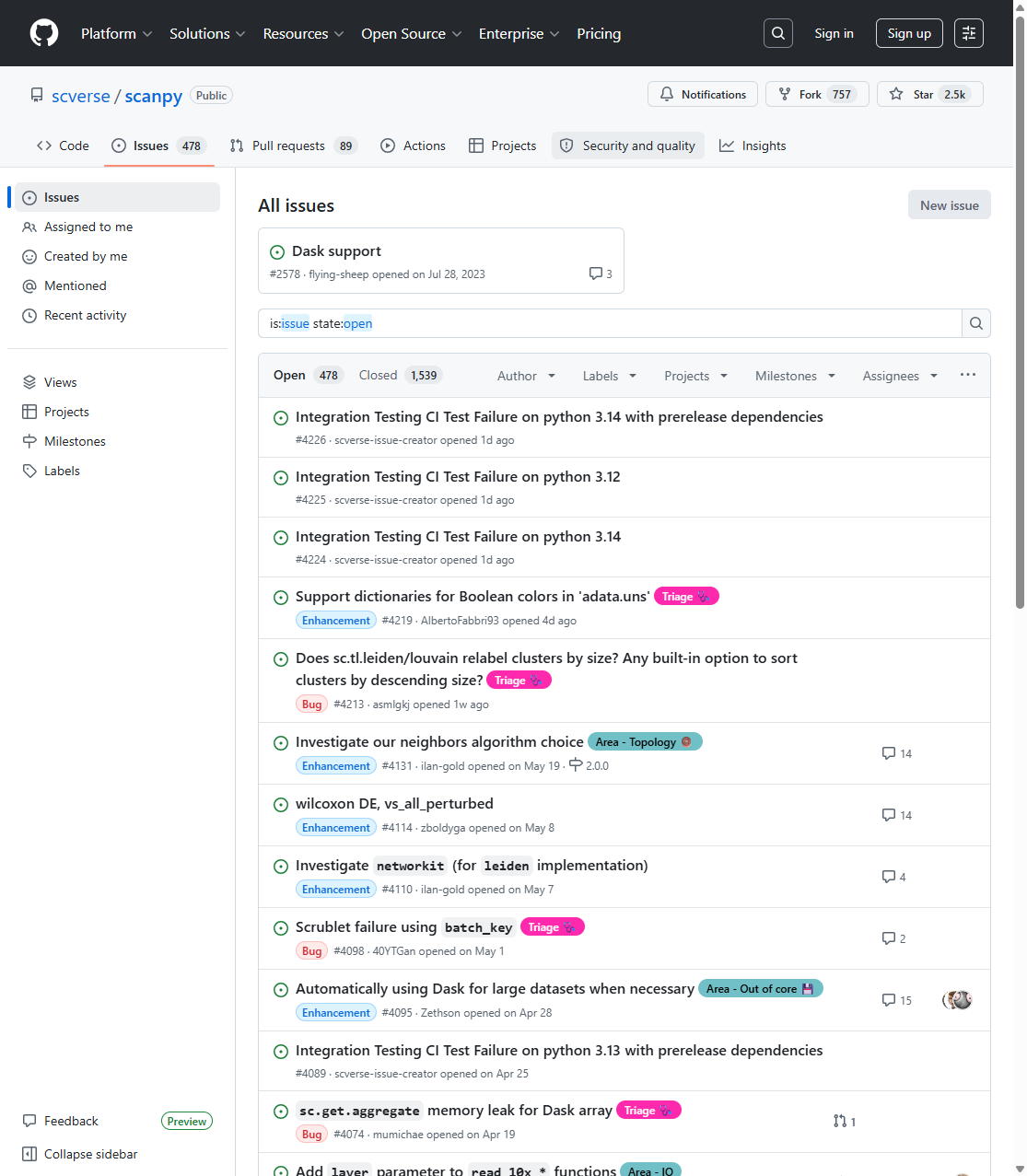Screen dimensions: 1027x1176
Task: Open the comments icon on the Dask support card
Action: tap(601, 274)
